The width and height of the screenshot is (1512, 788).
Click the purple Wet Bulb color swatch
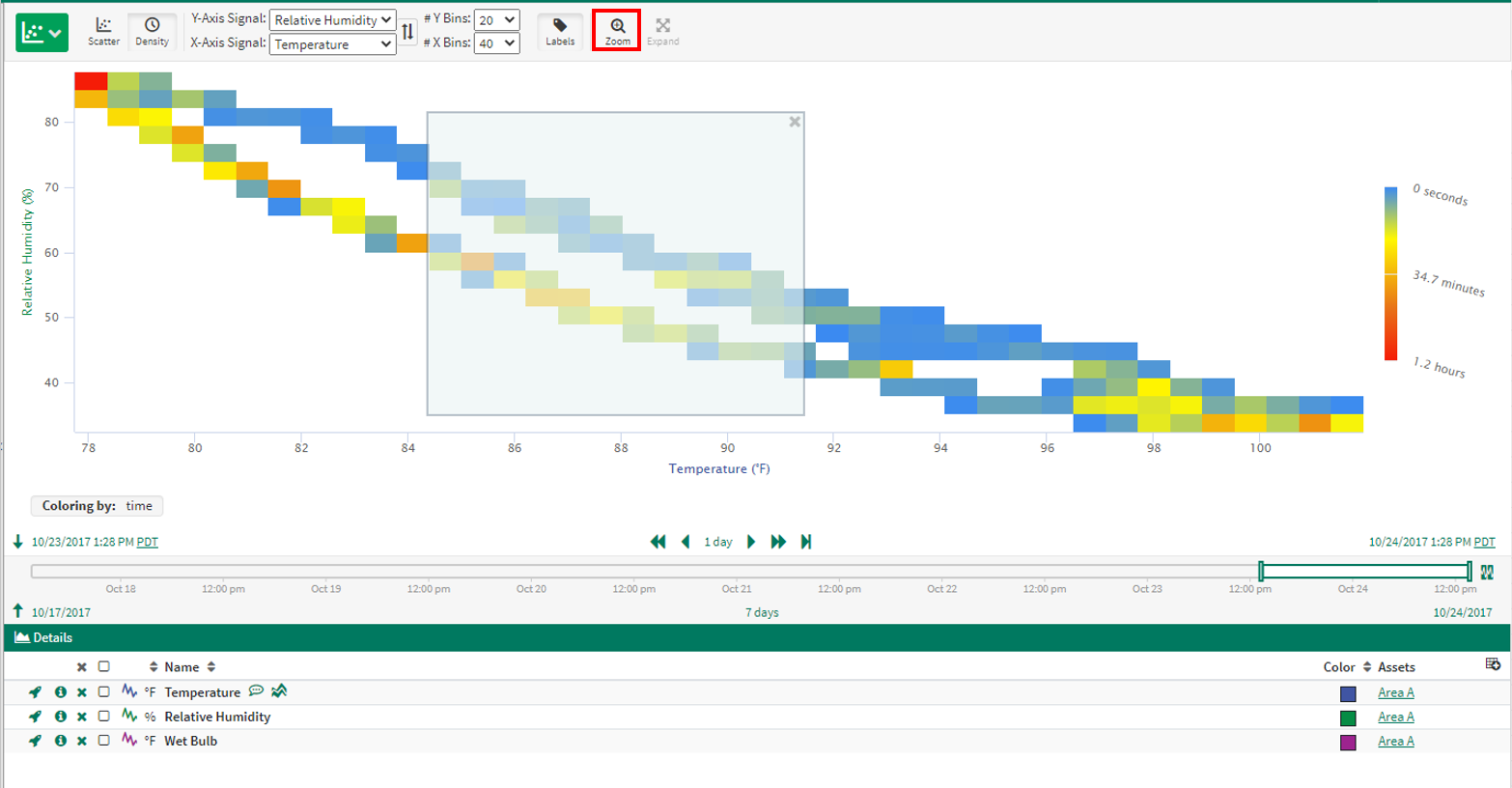pyautogui.click(x=1348, y=743)
